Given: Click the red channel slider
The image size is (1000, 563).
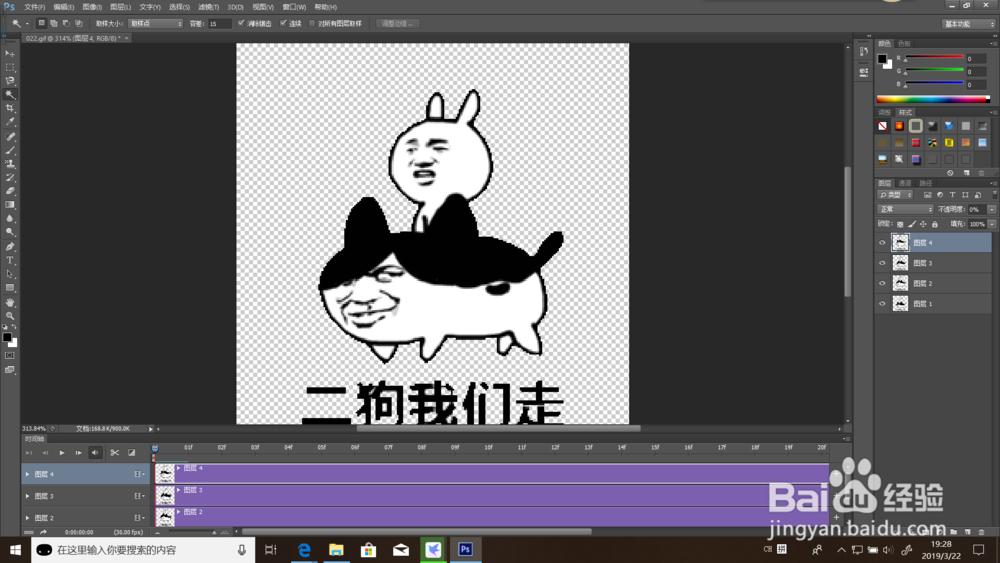Looking at the screenshot, I should point(934,57).
